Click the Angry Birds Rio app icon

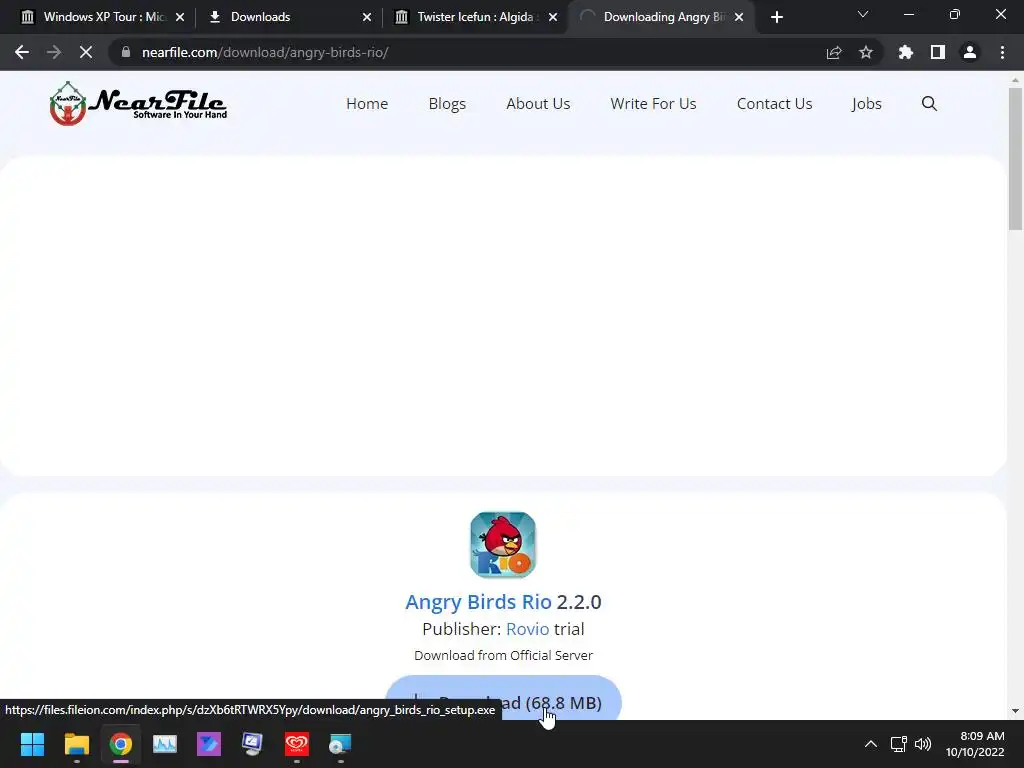(x=503, y=545)
